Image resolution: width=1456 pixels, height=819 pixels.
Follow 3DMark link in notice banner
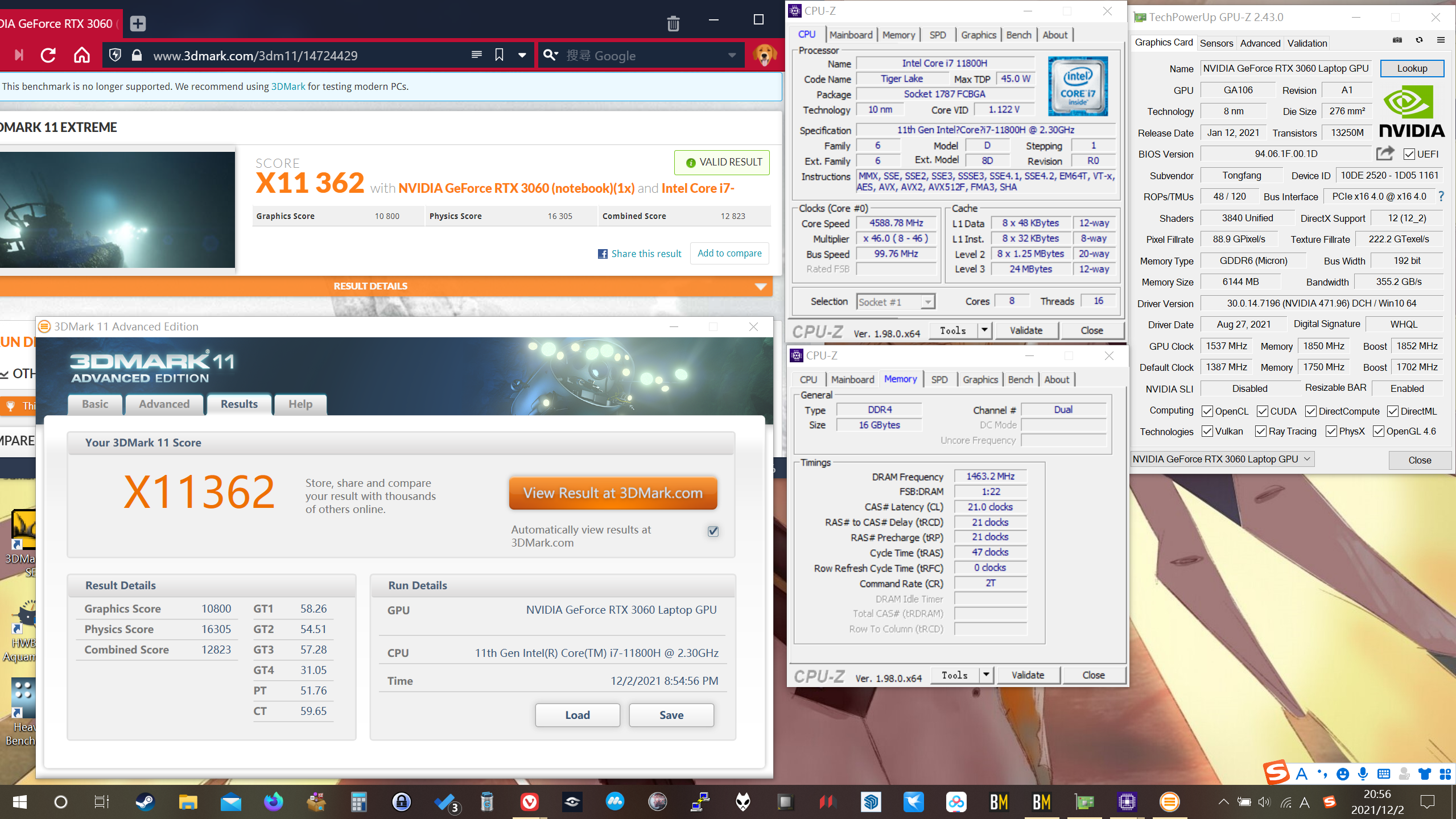tap(288, 86)
